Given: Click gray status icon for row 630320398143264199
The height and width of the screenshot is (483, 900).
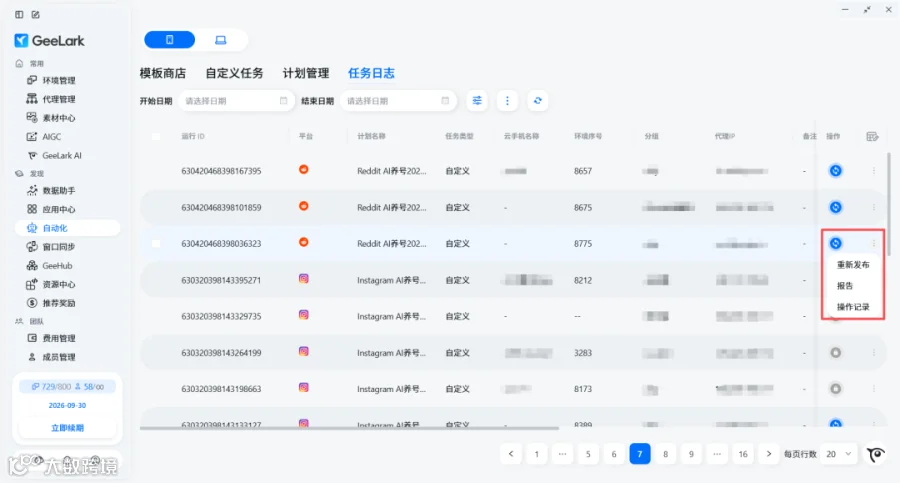Looking at the screenshot, I should 836,353.
